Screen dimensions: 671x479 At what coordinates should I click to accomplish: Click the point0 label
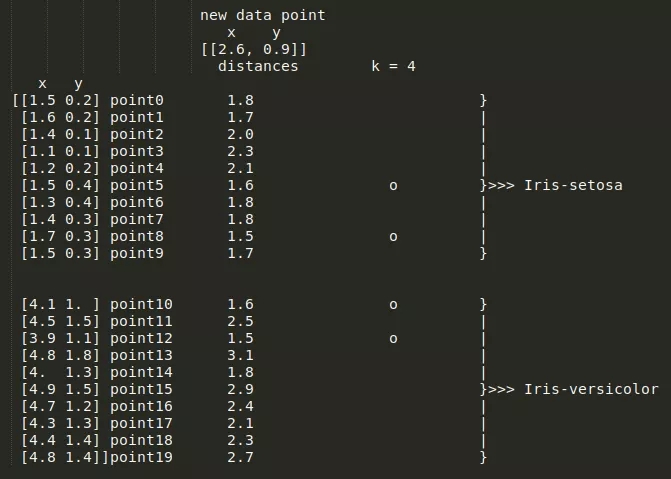136,100
